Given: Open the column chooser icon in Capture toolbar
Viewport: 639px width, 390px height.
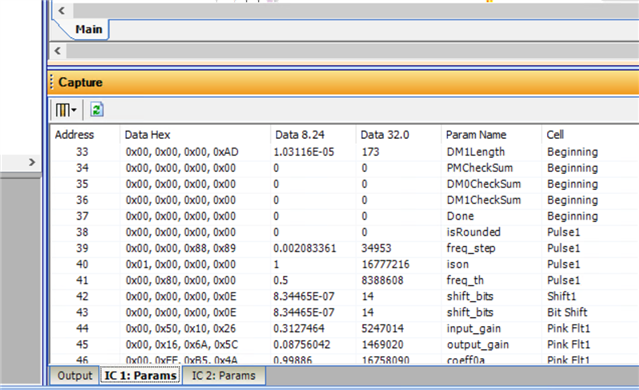Looking at the screenshot, I should coord(63,110).
